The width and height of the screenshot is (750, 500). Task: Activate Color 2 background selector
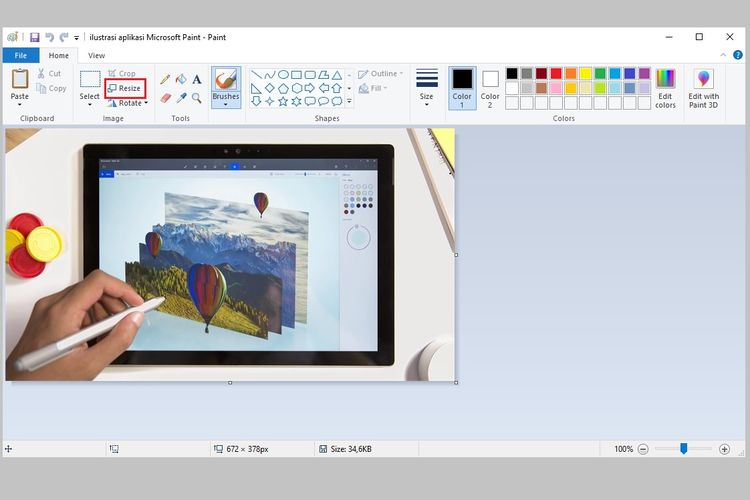coord(490,89)
